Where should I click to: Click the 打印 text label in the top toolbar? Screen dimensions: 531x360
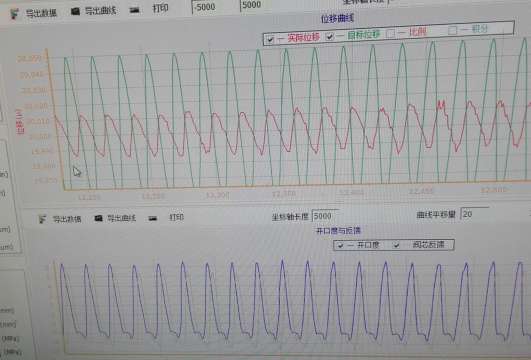pyautogui.click(x=161, y=8)
